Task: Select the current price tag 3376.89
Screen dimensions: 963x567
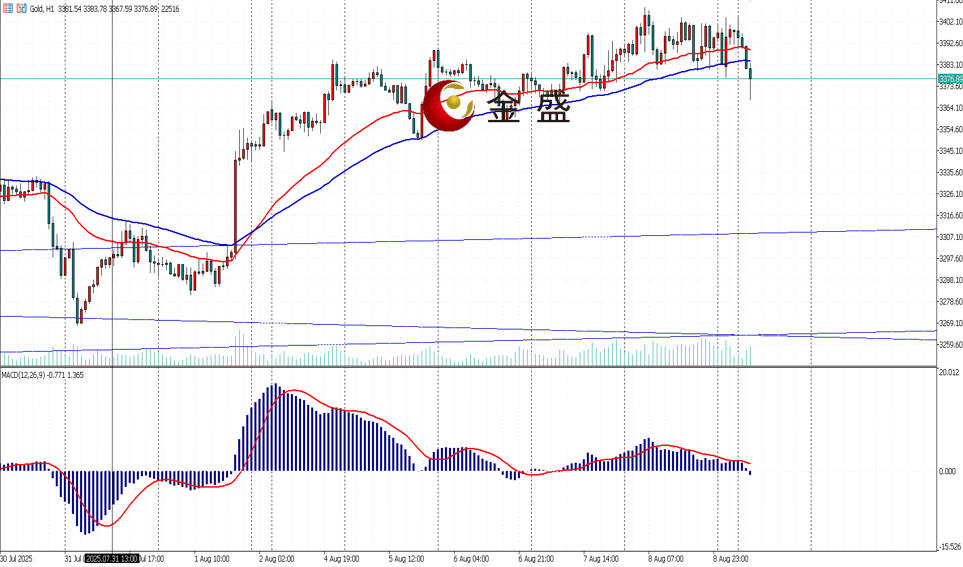Action: [x=949, y=78]
